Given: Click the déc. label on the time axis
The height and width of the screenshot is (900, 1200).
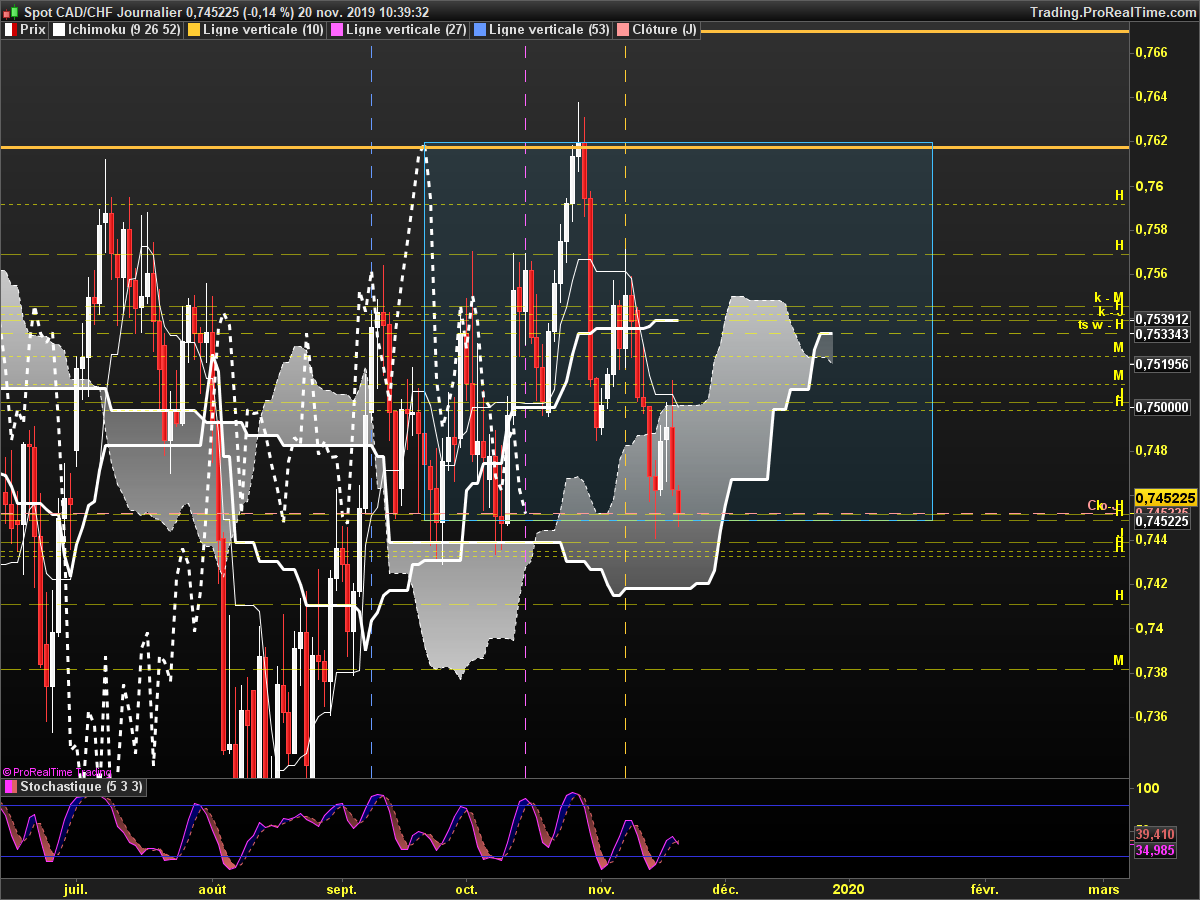Looking at the screenshot, I should 725,888.
